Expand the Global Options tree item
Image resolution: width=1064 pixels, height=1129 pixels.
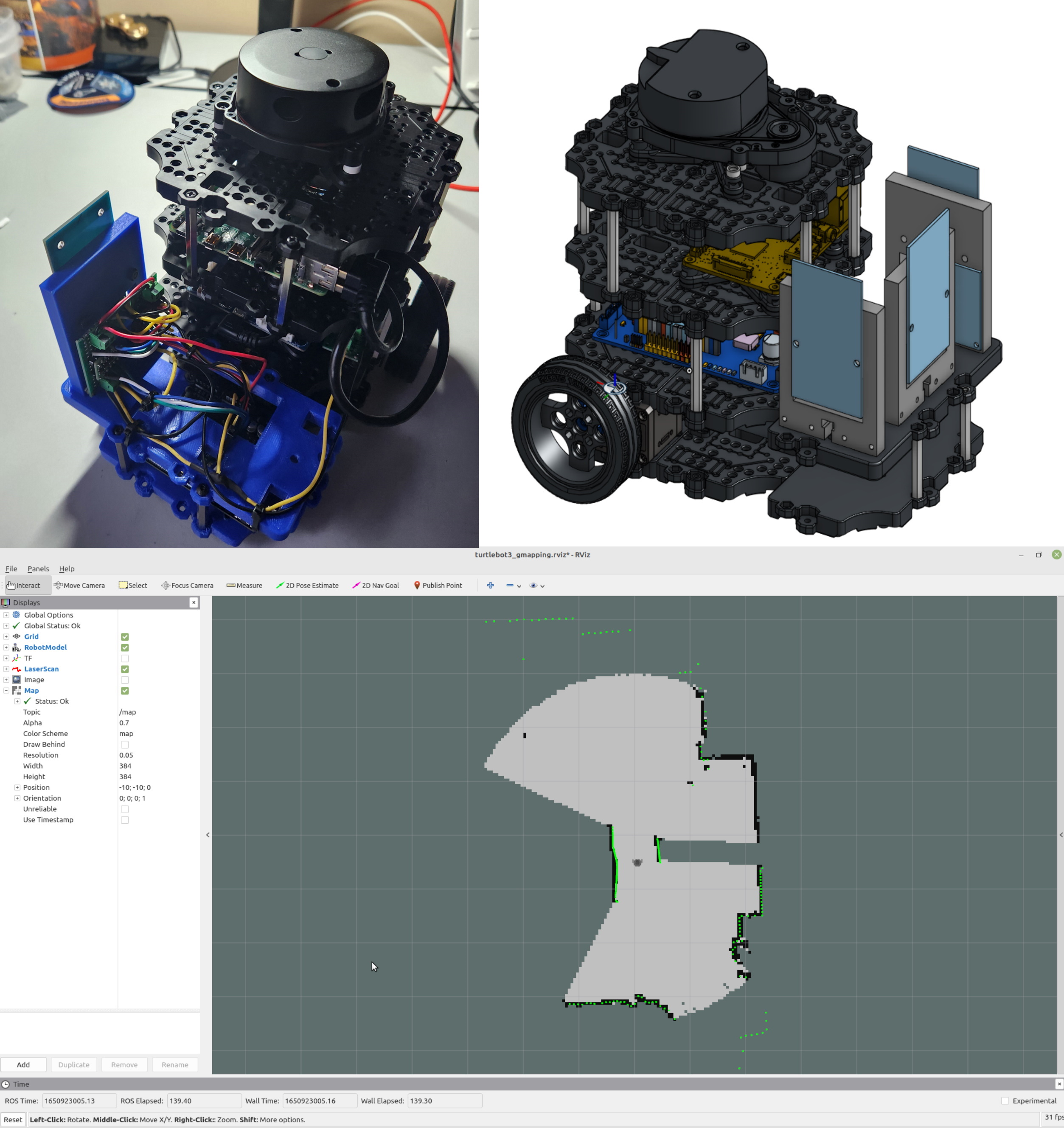(6, 615)
